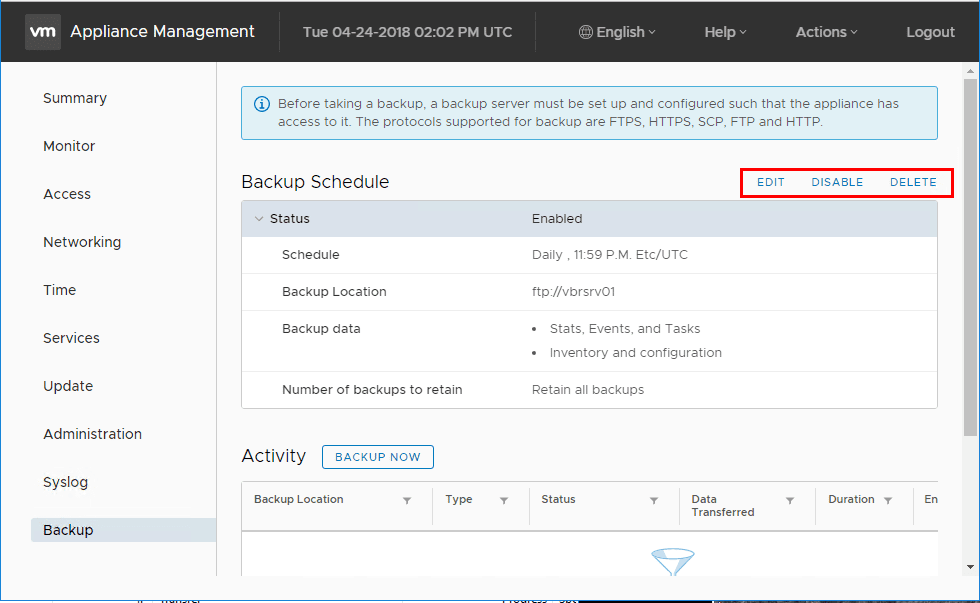Delete the backup schedule

click(x=913, y=182)
